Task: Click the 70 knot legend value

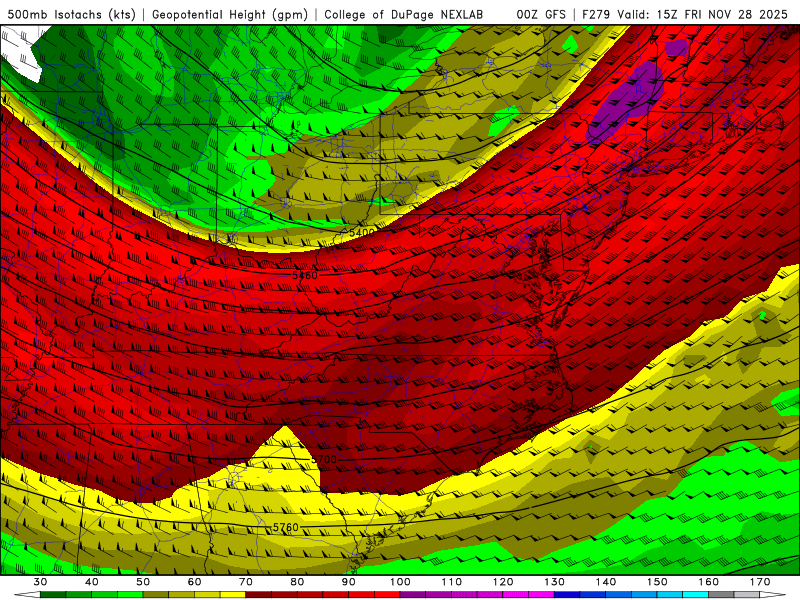Action: click(246, 582)
